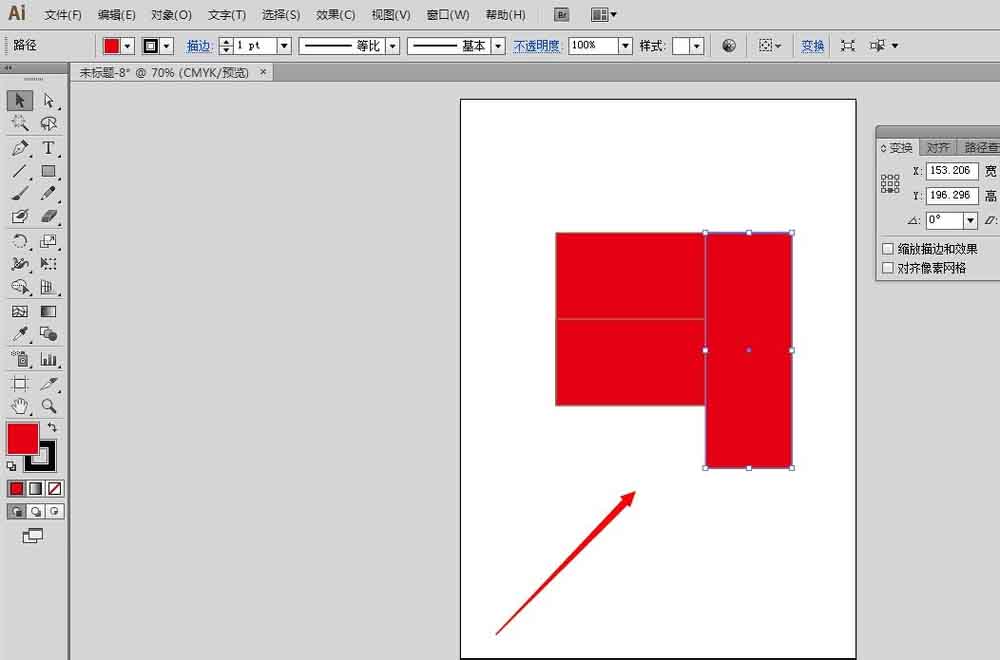Enable the 对齐像素网格 checkbox
Image resolution: width=1000 pixels, height=660 pixels.
click(x=888, y=268)
